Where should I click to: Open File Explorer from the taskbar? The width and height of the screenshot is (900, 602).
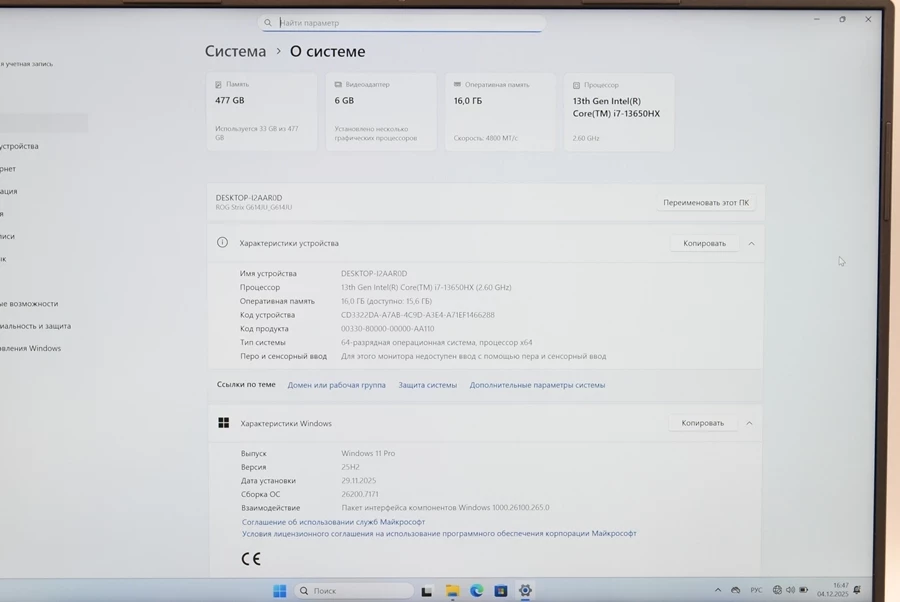coord(452,591)
